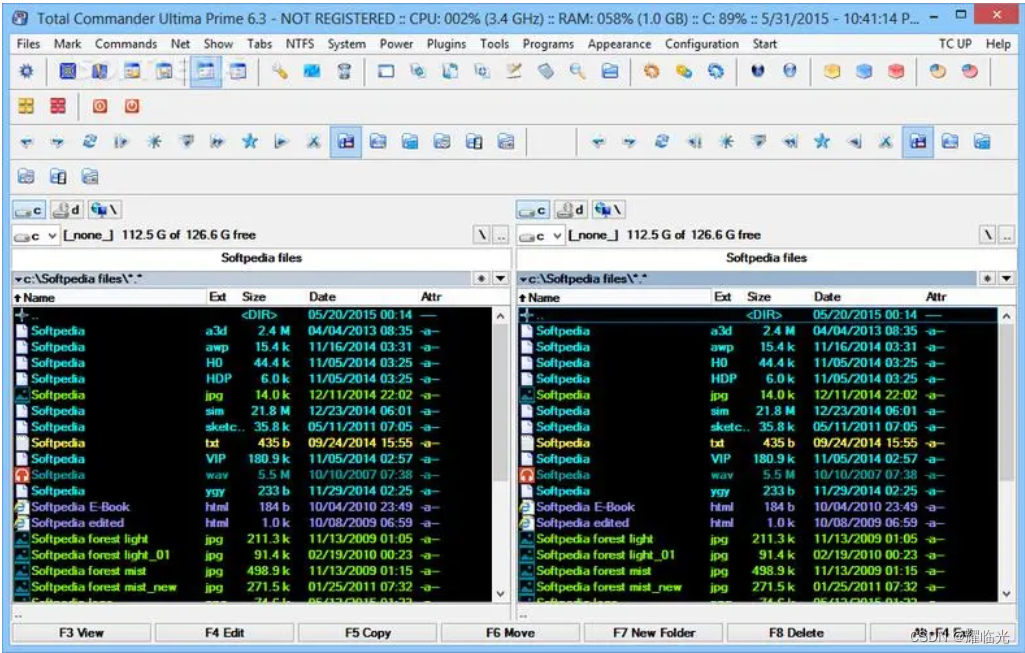Open the network drive button in the left panel
This screenshot has height=653, width=1025.
[x=105, y=210]
